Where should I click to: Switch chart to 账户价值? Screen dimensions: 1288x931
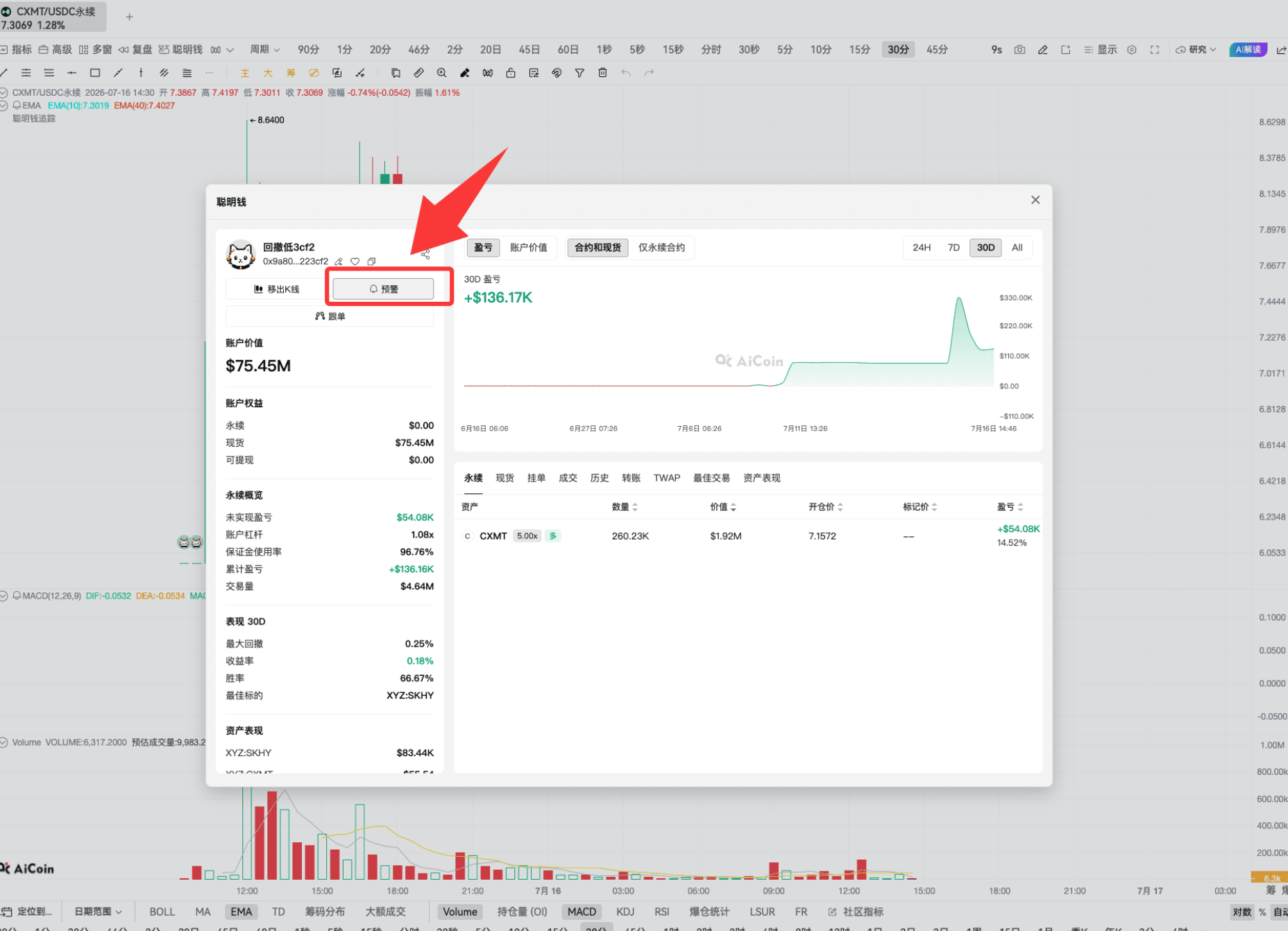pyautogui.click(x=528, y=248)
